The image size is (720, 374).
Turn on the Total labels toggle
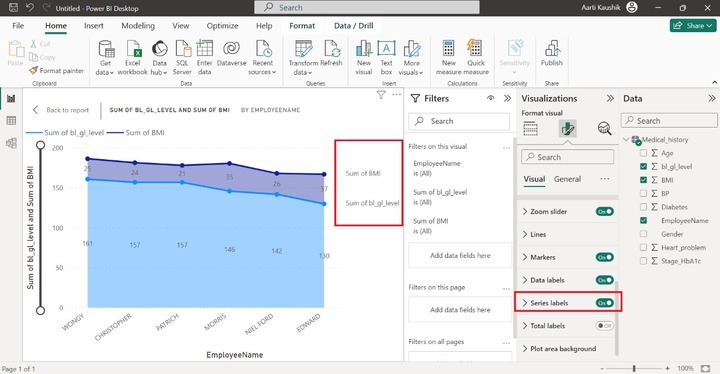click(604, 326)
